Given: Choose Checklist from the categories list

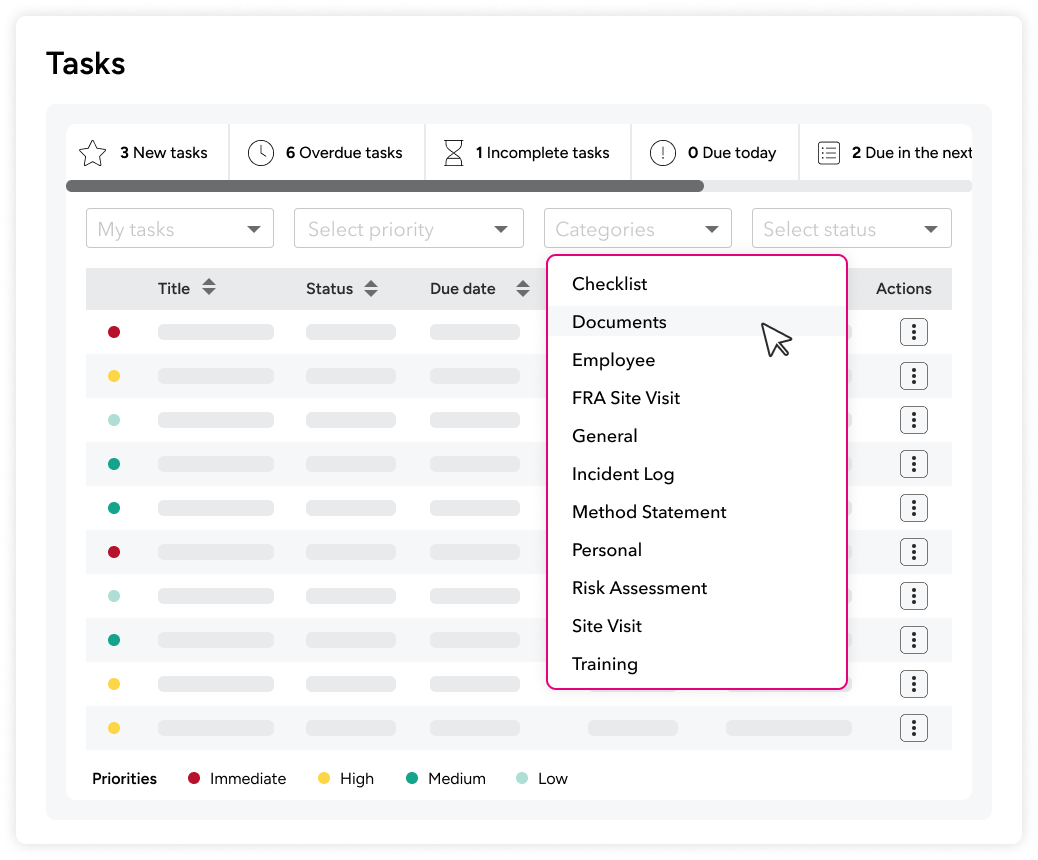Looking at the screenshot, I should [697, 284].
